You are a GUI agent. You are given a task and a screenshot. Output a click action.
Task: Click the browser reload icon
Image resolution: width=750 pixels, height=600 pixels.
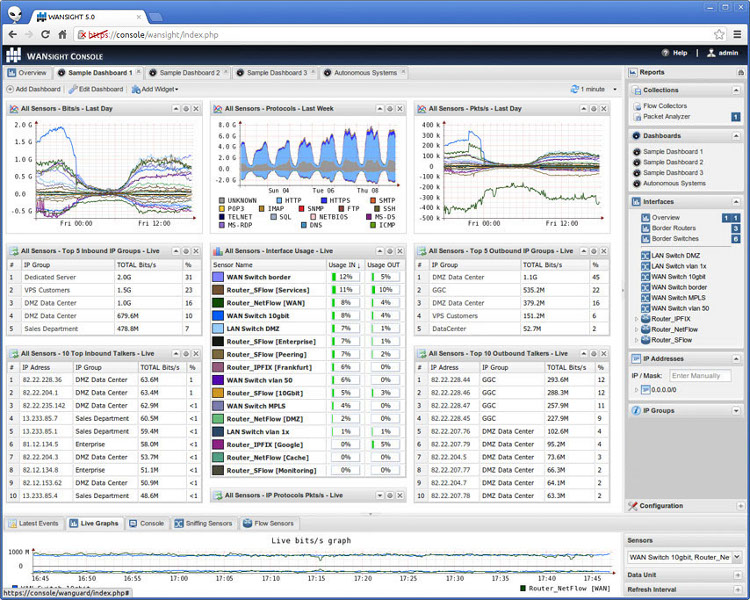click(45, 34)
